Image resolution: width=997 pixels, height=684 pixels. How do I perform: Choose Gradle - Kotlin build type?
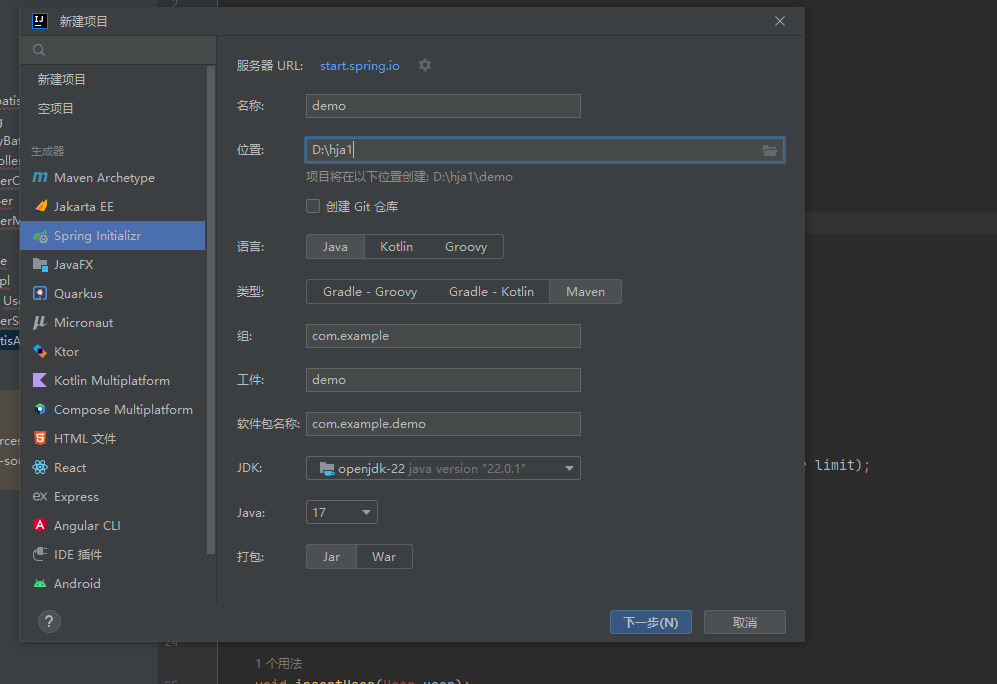point(492,291)
